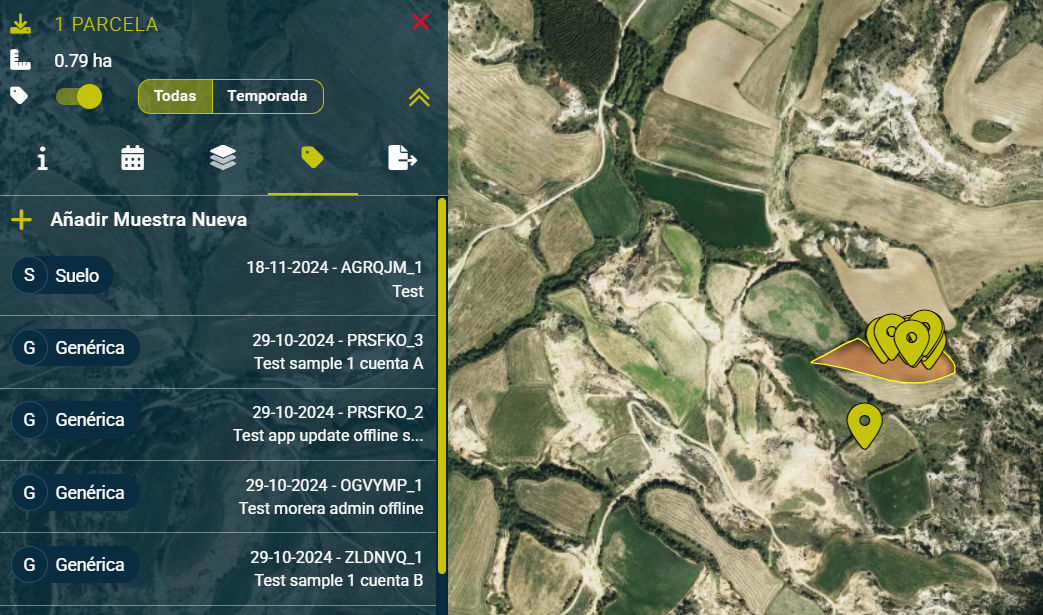The image size is (1043, 615).
Task: Open sample PRSFKO_2 dated 29-10-2024
Action: (x=218, y=424)
